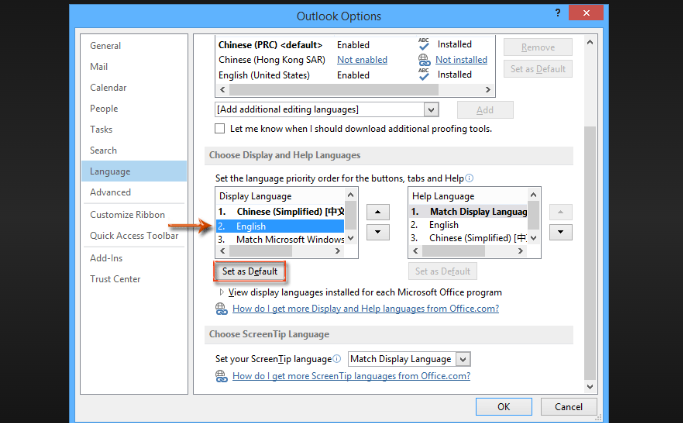Click globe icon beside ScreenTip languages link
683x423 pixels.
click(x=221, y=376)
